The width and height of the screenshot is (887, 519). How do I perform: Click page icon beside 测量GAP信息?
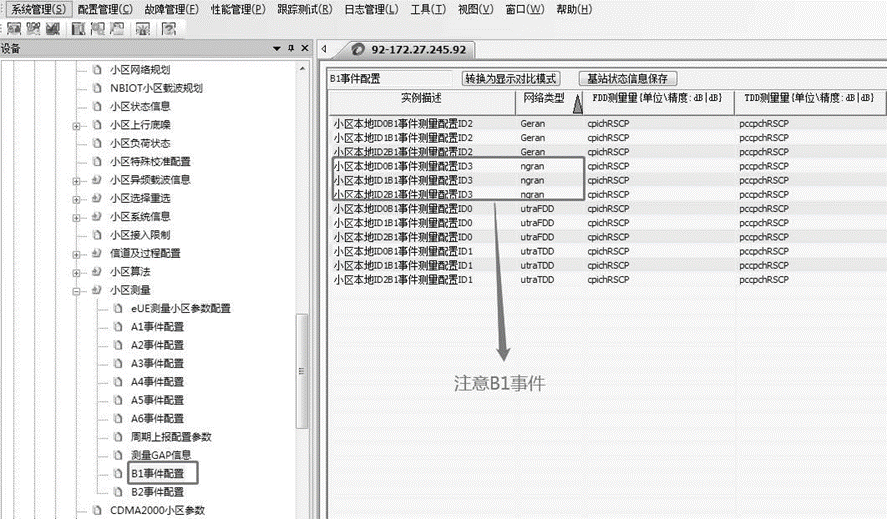[118, 455]
